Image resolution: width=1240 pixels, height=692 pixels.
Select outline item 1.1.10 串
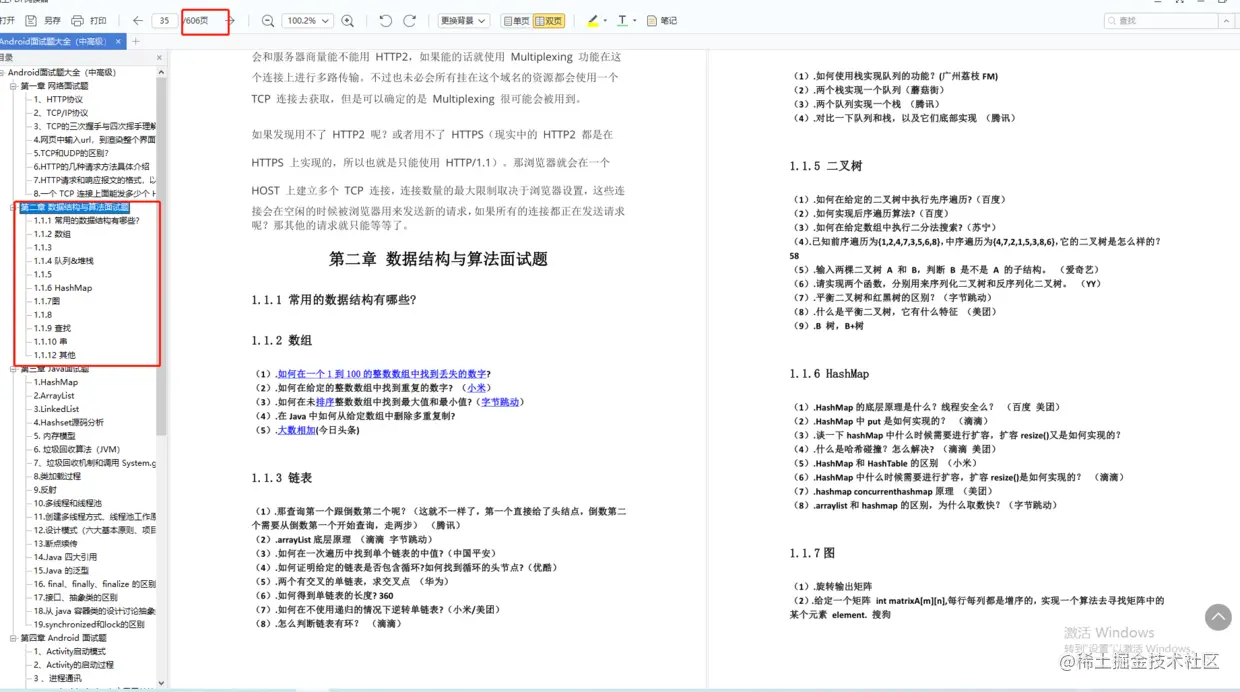50,342
